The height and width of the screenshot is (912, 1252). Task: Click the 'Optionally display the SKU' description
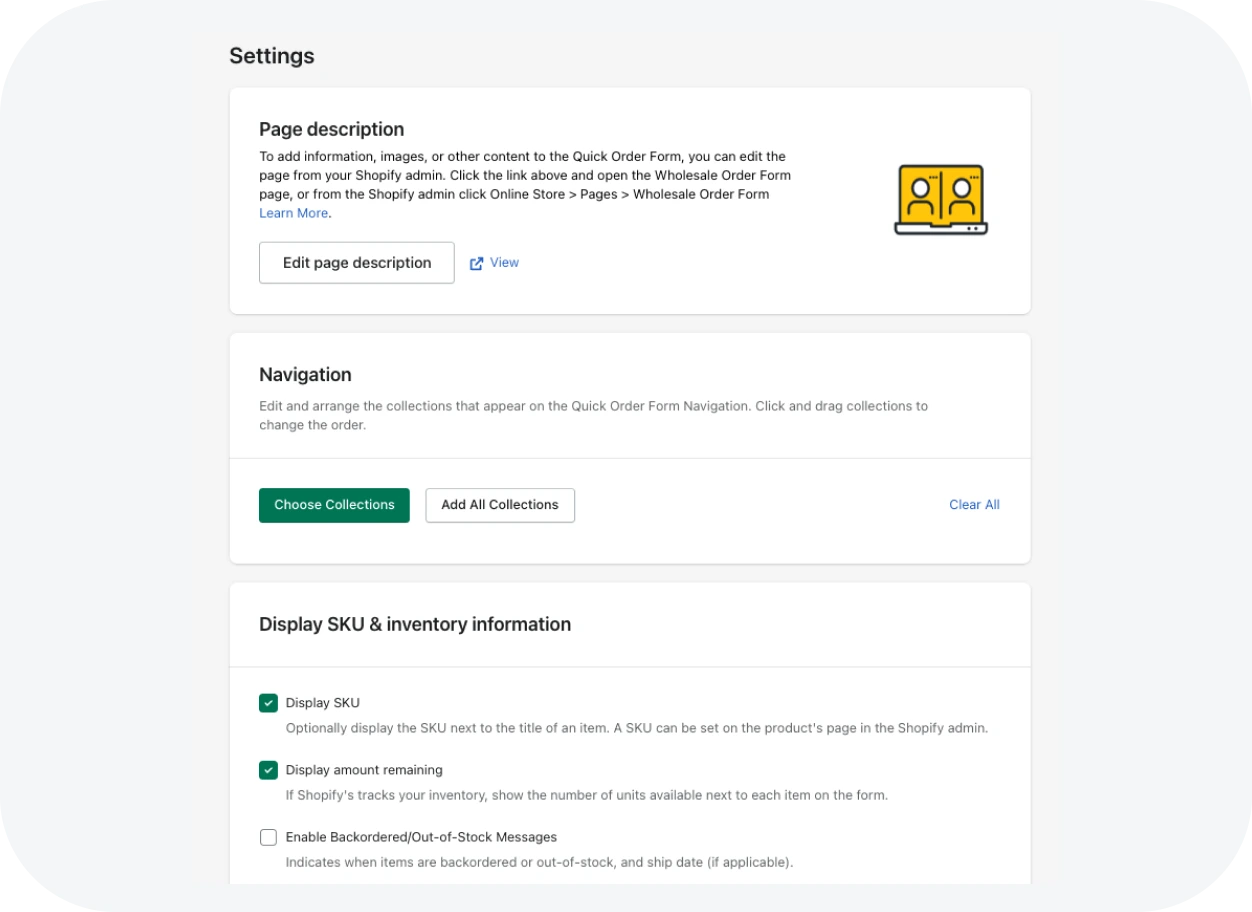[637, 728]
